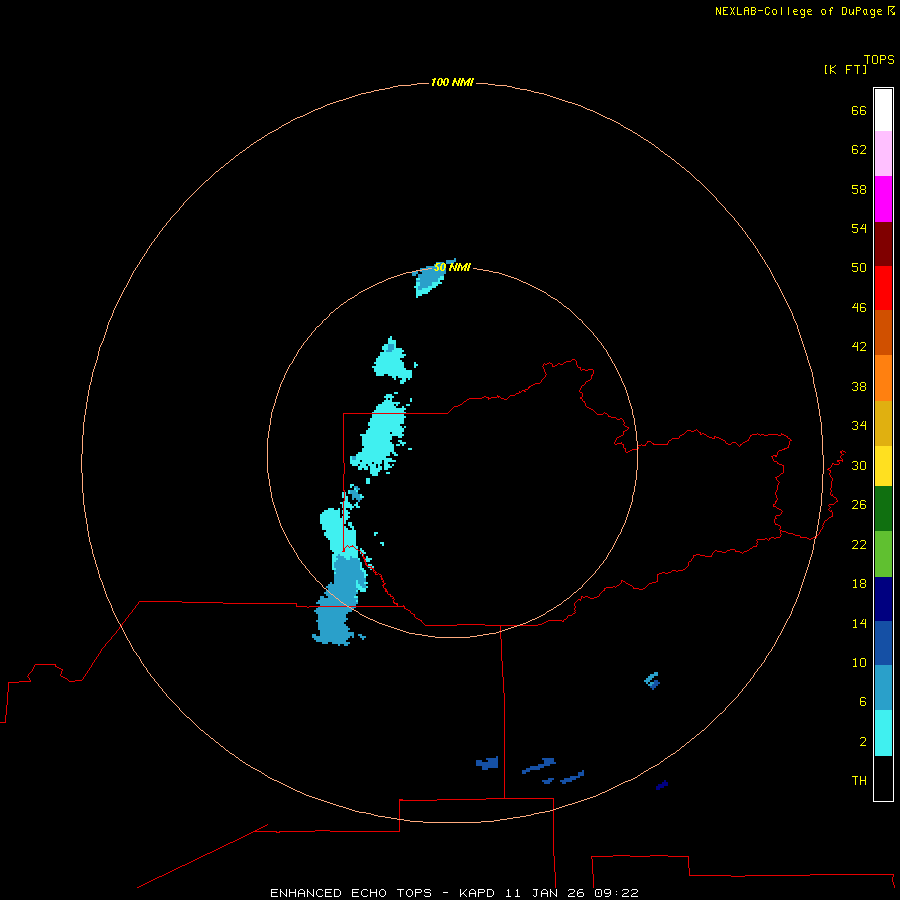Click the 100 NMI range ring label

452,83
